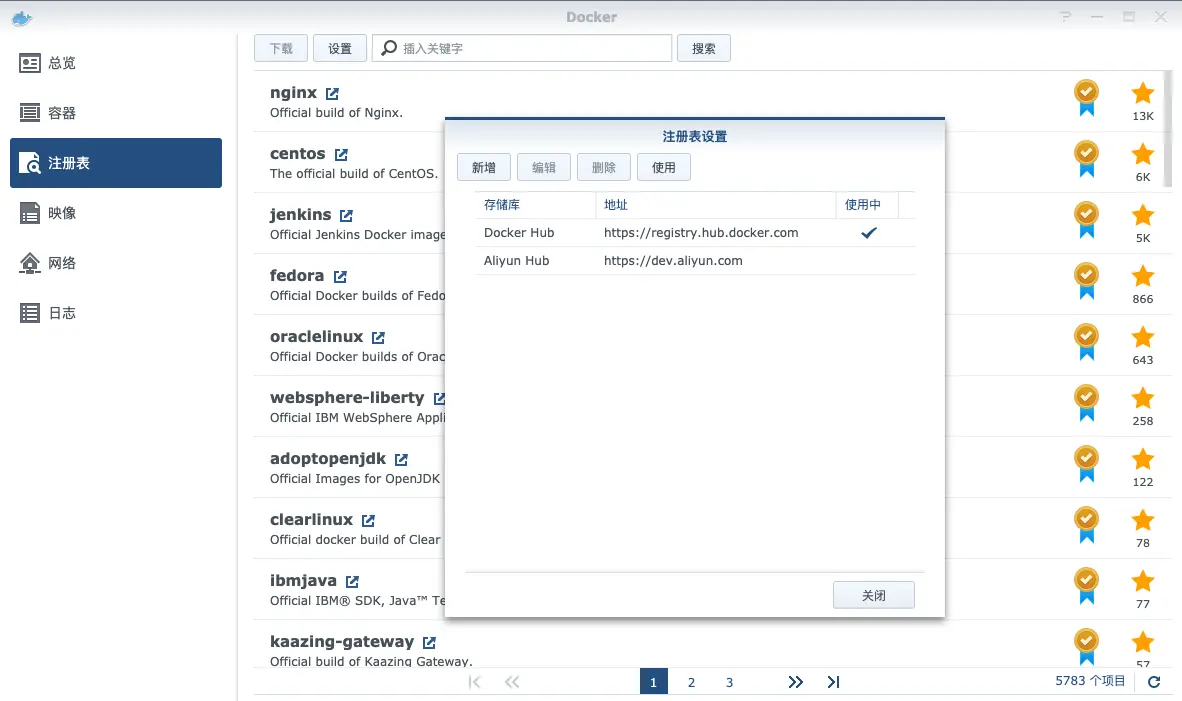The width and height of the screenshot is (1182, 701).
Task: Select the Aliyun Hub registry row
Action: tap(695, 261)
